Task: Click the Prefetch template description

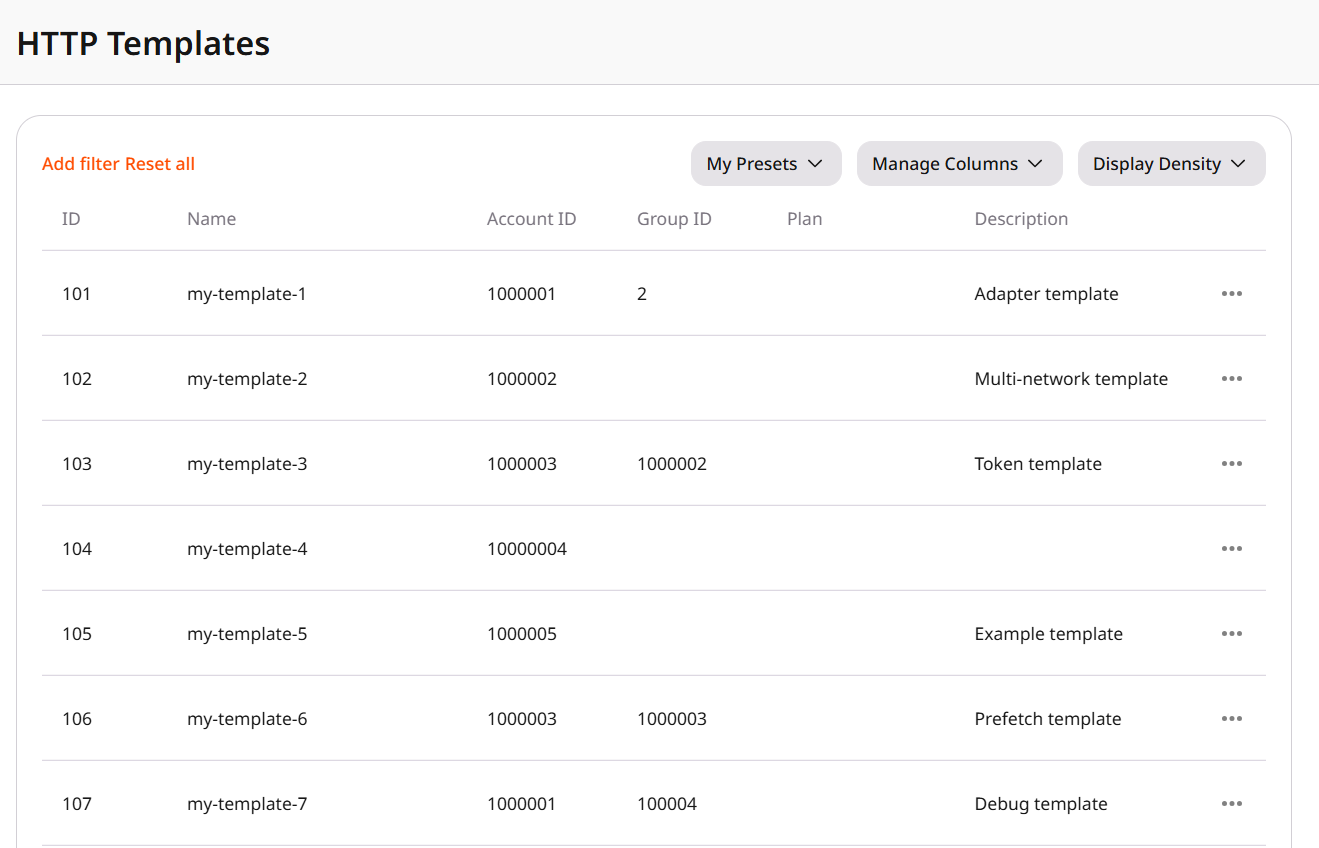Action: tap(1048, 719)
